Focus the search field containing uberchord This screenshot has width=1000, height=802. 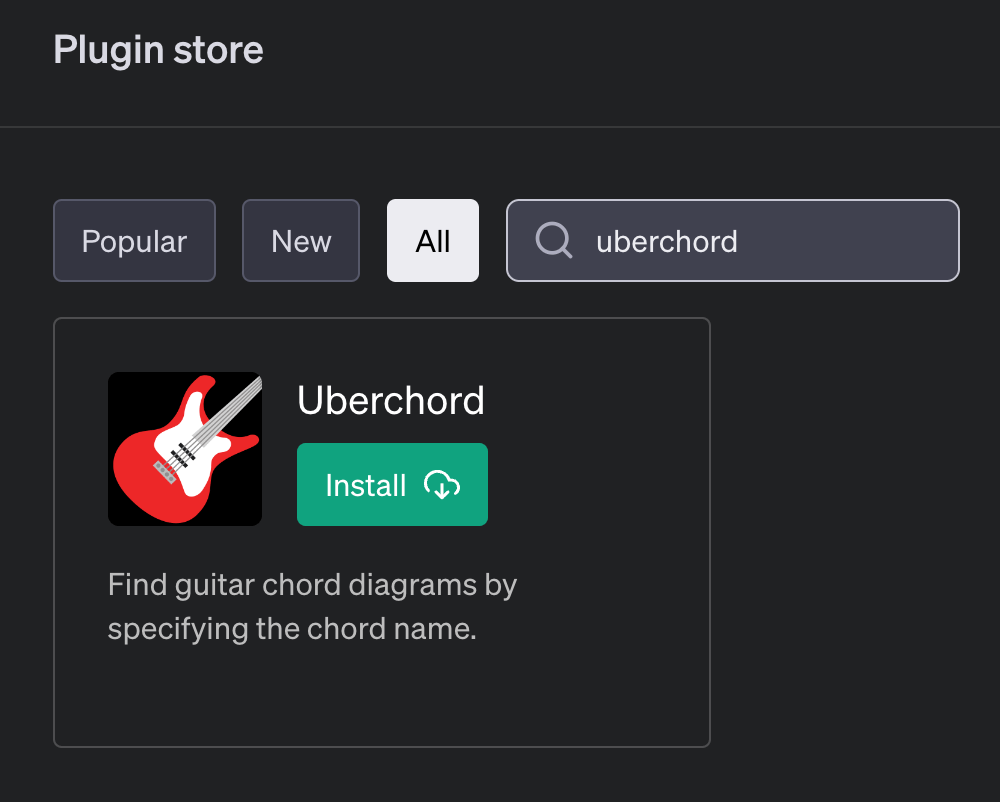tap(733, 240)
